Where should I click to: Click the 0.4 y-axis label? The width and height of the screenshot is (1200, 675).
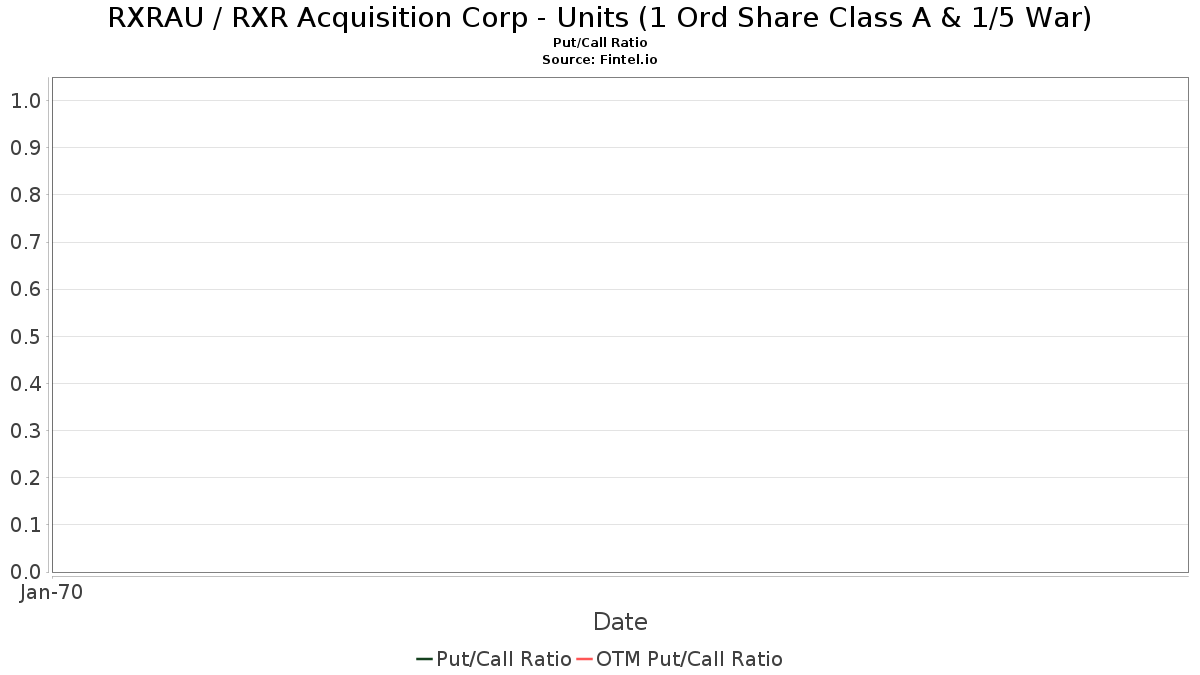[x=26, y=384]
